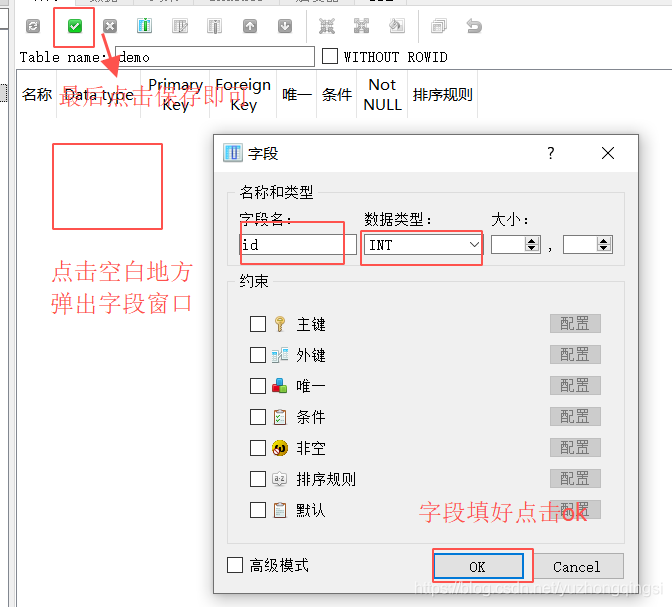
Task: Click the Primary Key column header
Action: (175, 94)
